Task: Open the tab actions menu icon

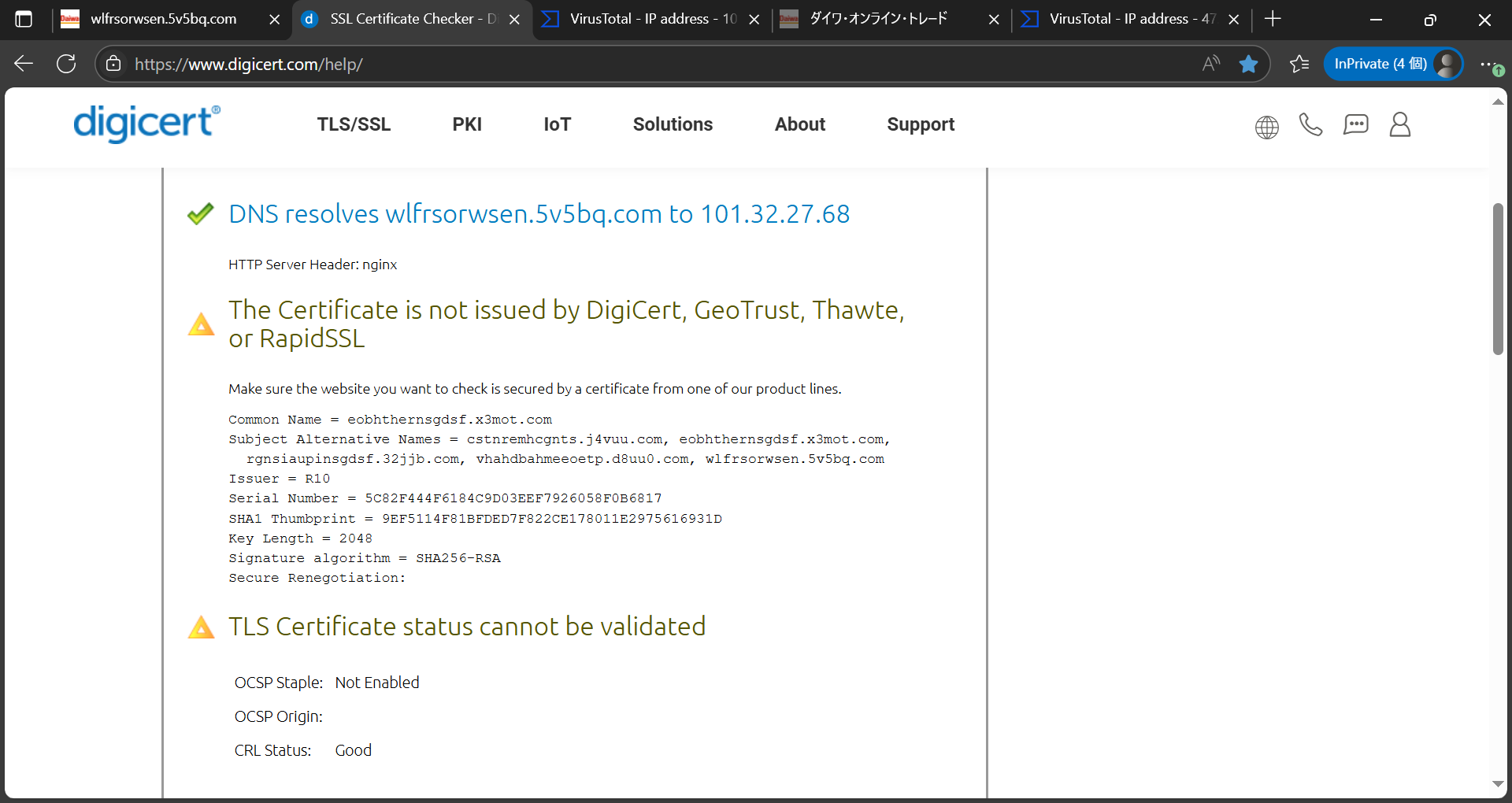Action: 24,19
